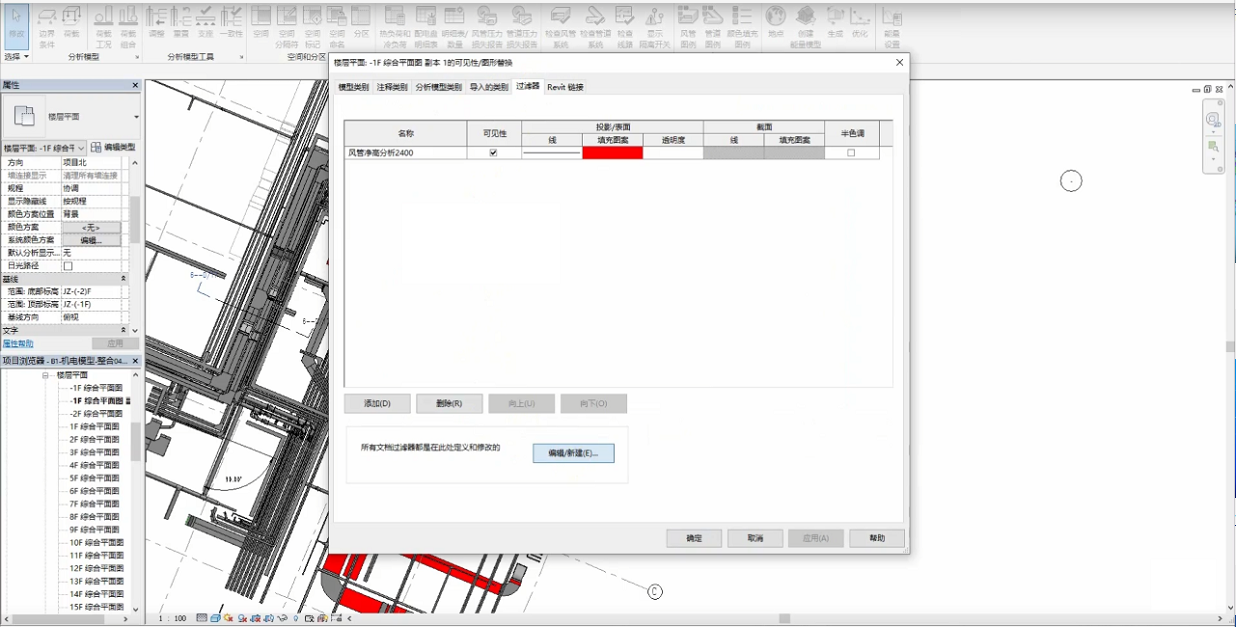Select the 过滤器 filters tab
Screen dimensions: 1236x627
527,86
